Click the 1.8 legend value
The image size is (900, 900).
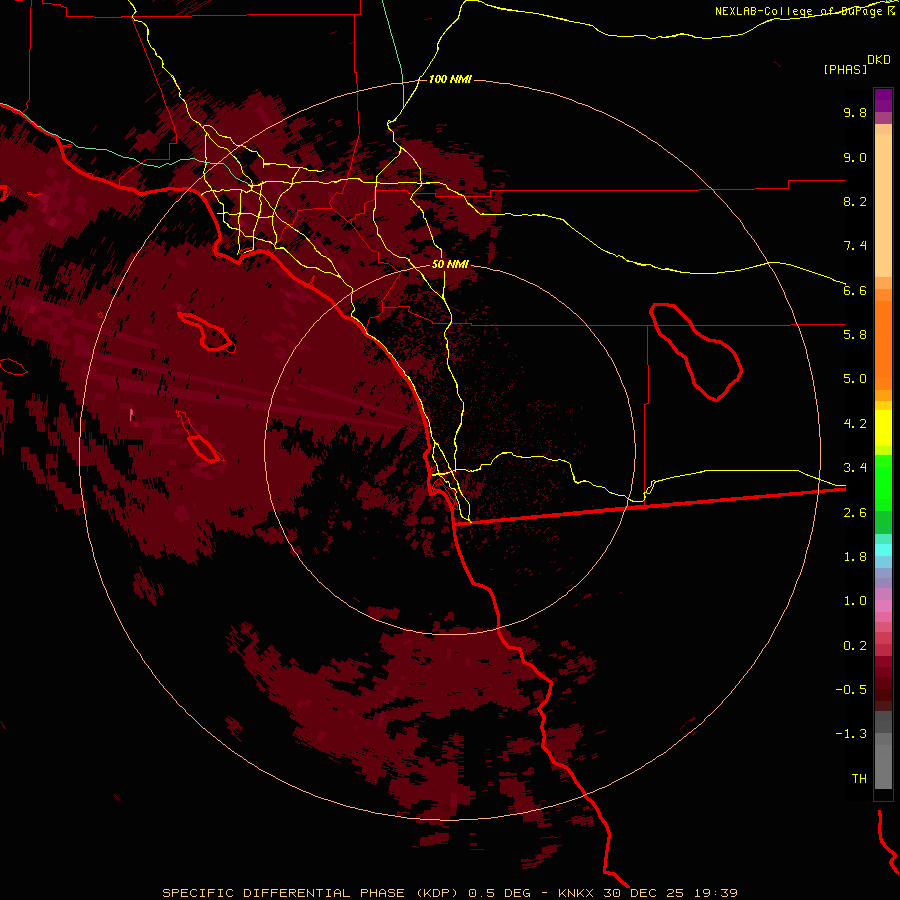tap(855, 557)
